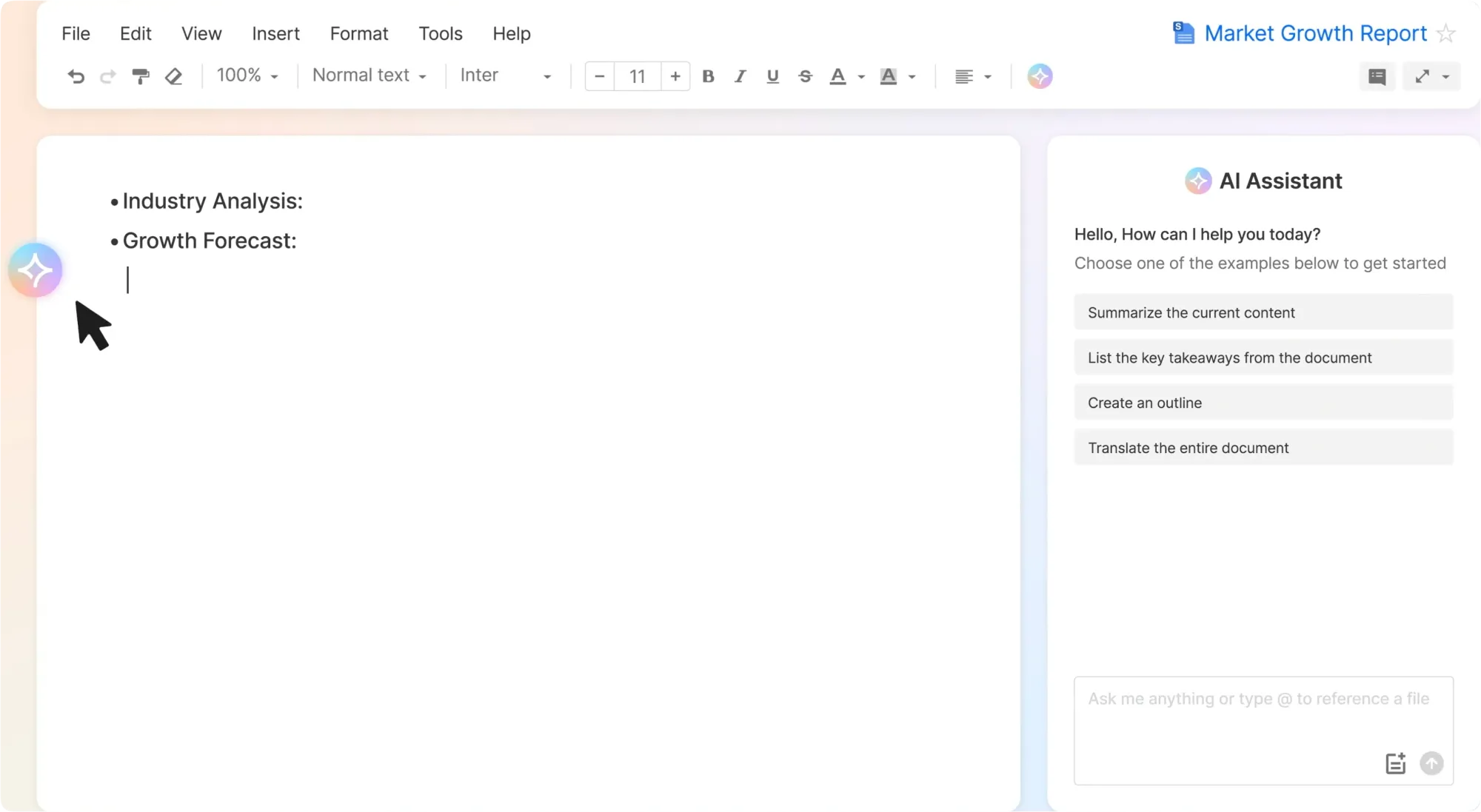The image size is (1481, 812).
Task: Open the Help menu
Action: coord(512,33)
